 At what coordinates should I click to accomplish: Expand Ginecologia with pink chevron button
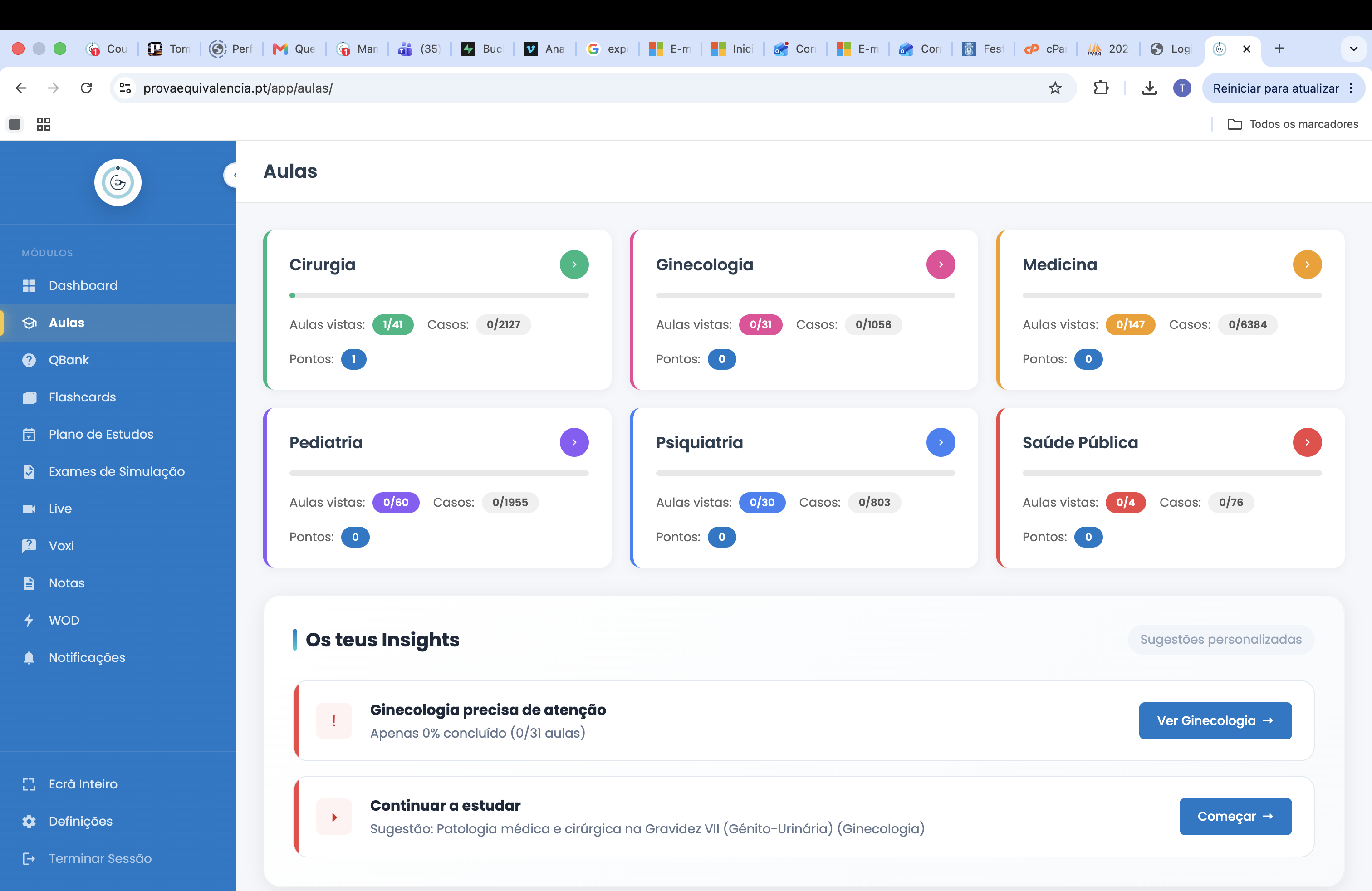(940, 264)
